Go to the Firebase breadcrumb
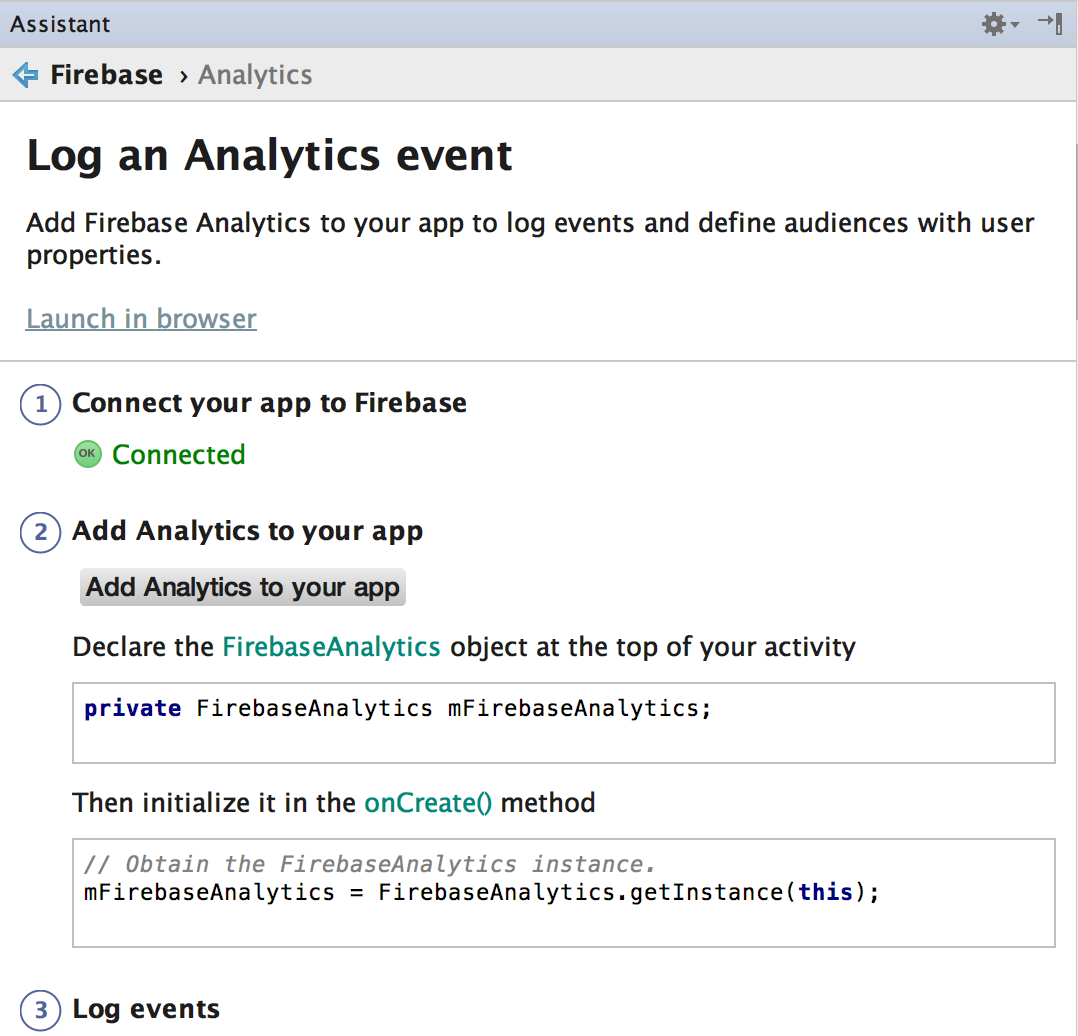This screenshot has width=1078, height=1036. click(x=107, y=75)
